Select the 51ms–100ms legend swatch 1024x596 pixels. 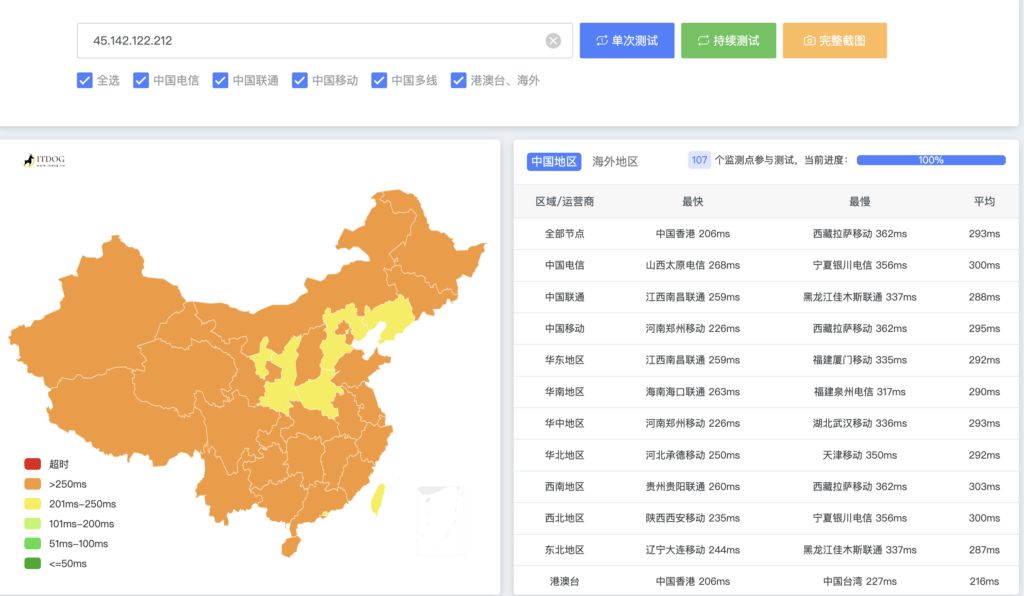(33, 543)
